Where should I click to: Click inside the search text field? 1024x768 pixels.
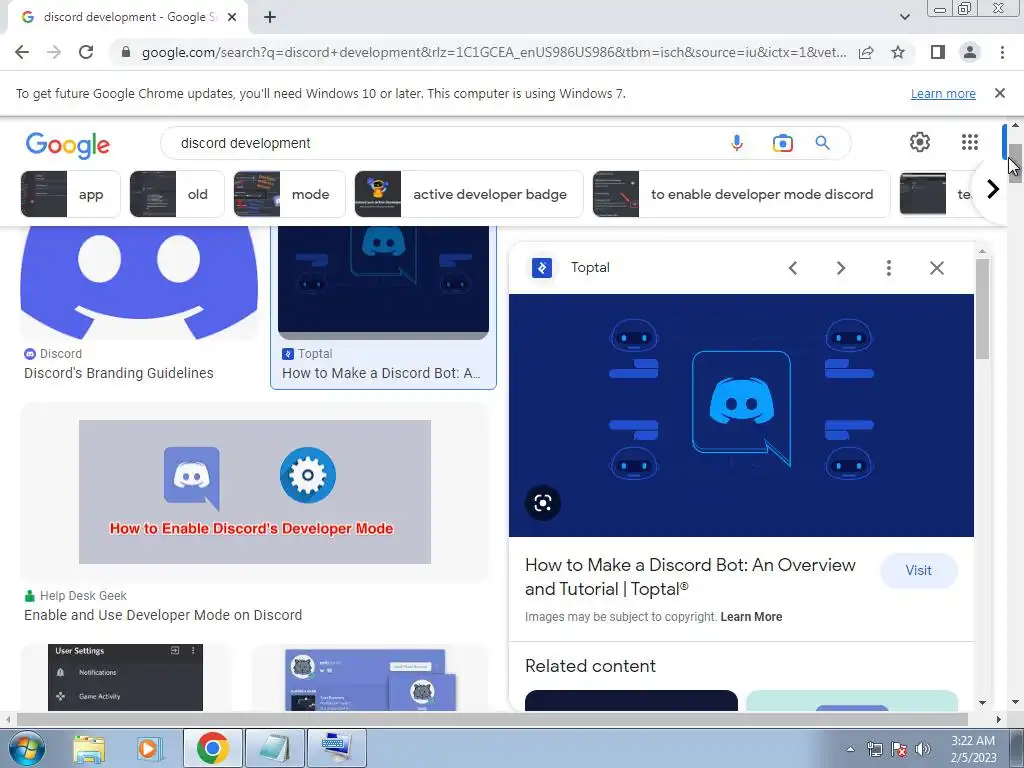[x=444, y=143]
